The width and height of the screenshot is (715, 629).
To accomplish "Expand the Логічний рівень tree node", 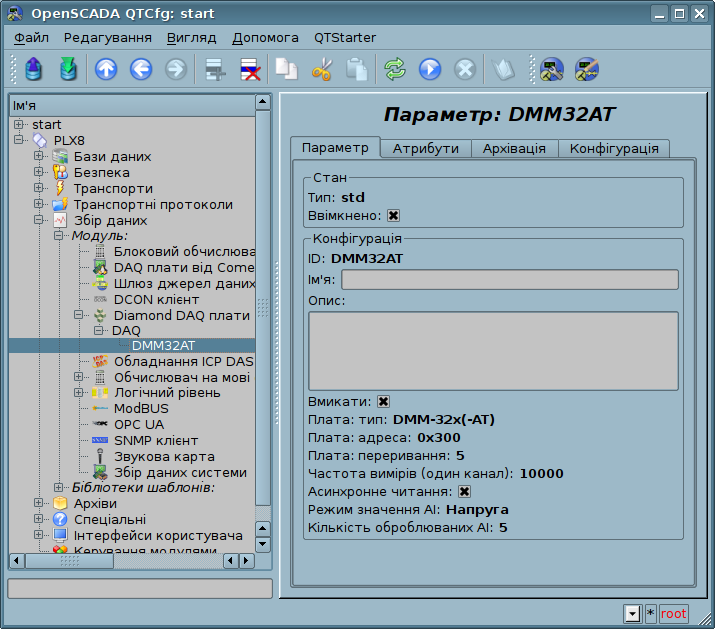I will pyautogui.click(x=78, y=393).
